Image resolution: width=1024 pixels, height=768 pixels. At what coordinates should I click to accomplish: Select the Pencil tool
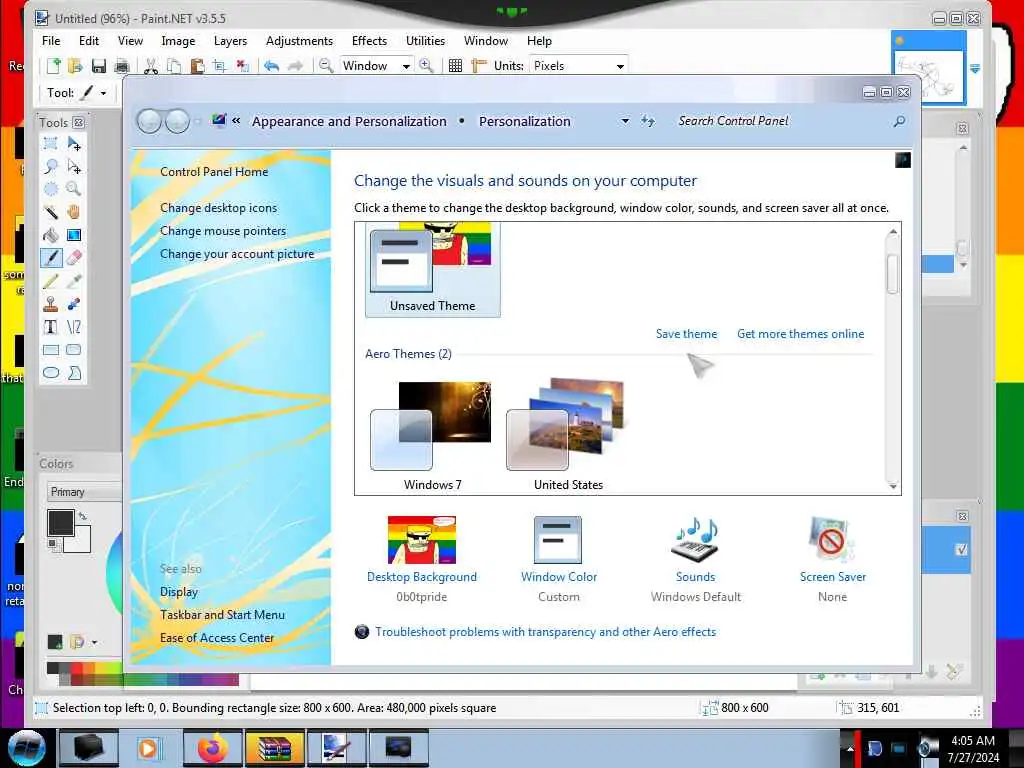point(51,281)
